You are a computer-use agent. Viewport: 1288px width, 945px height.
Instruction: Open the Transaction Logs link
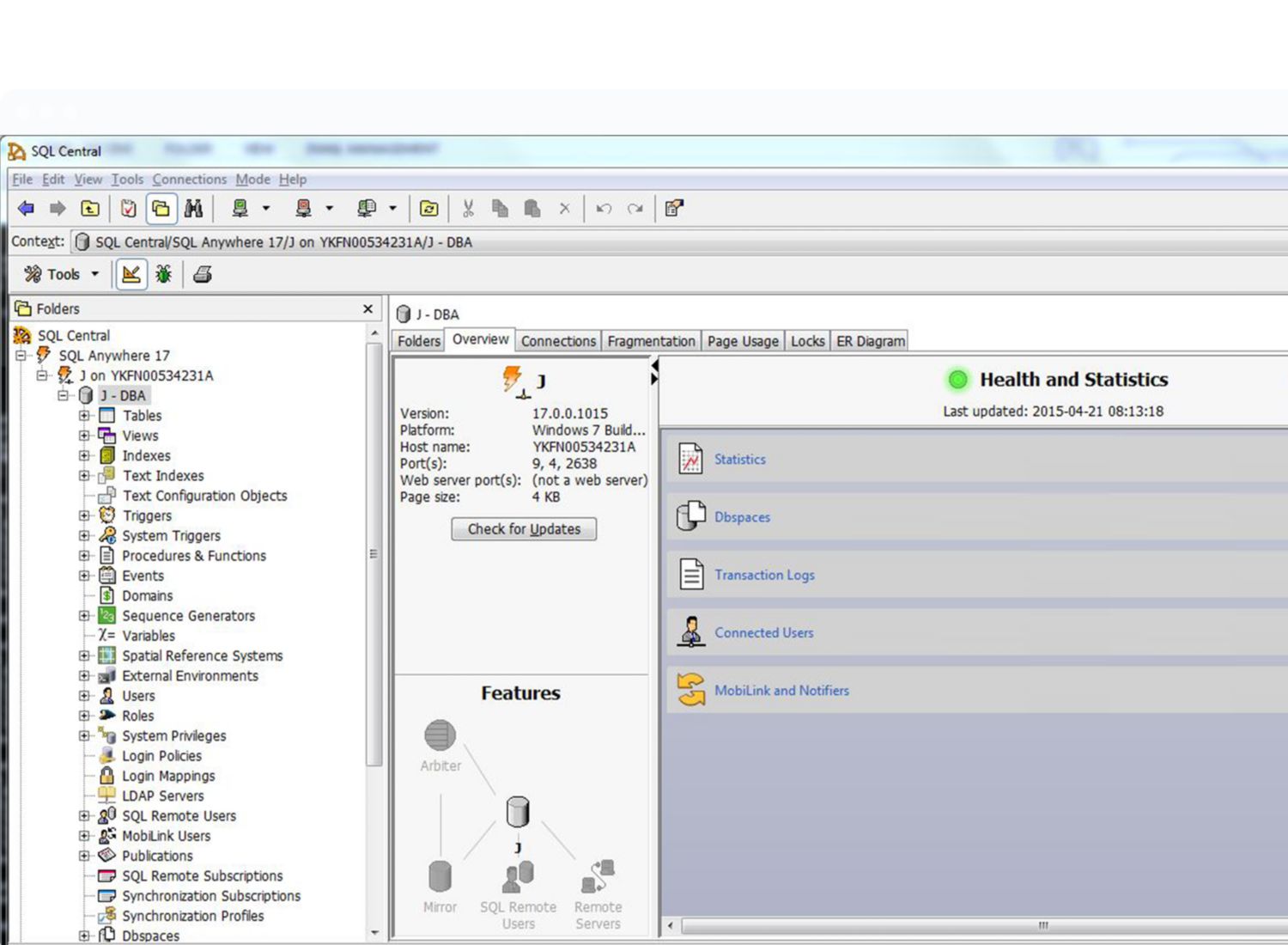click(764, 575)
